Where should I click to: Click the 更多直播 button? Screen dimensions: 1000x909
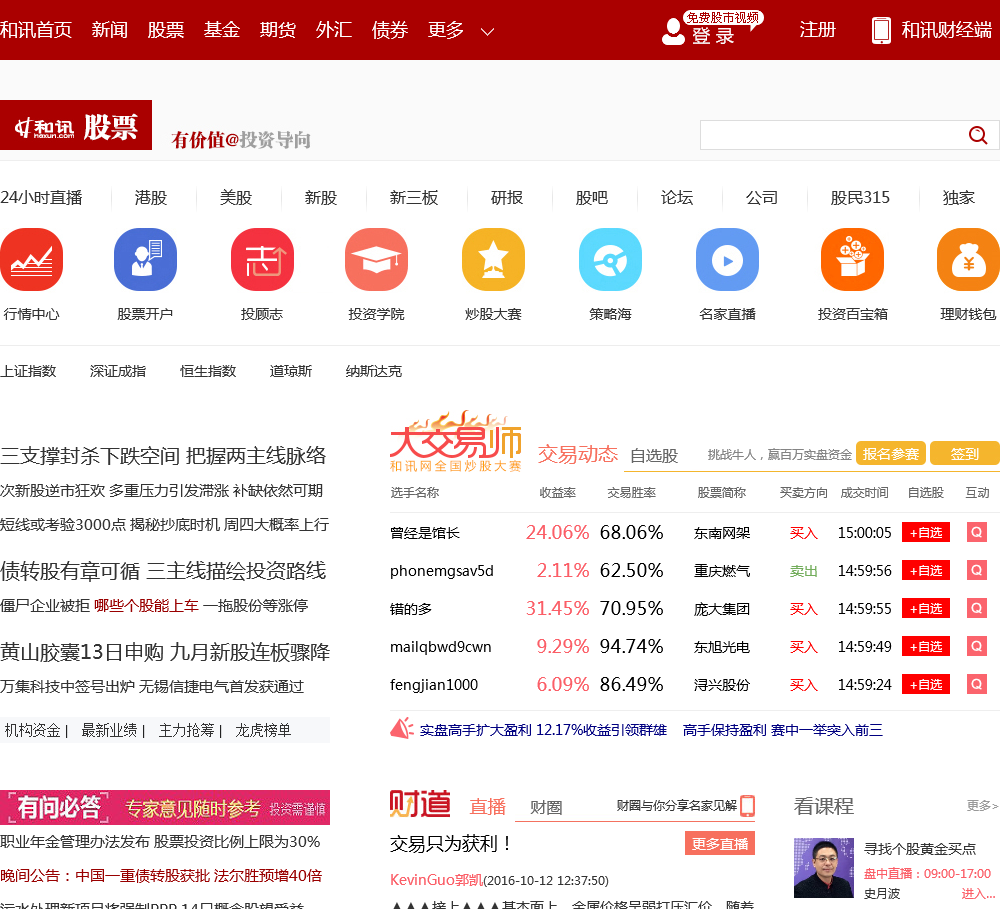click(x=720, y=843)
